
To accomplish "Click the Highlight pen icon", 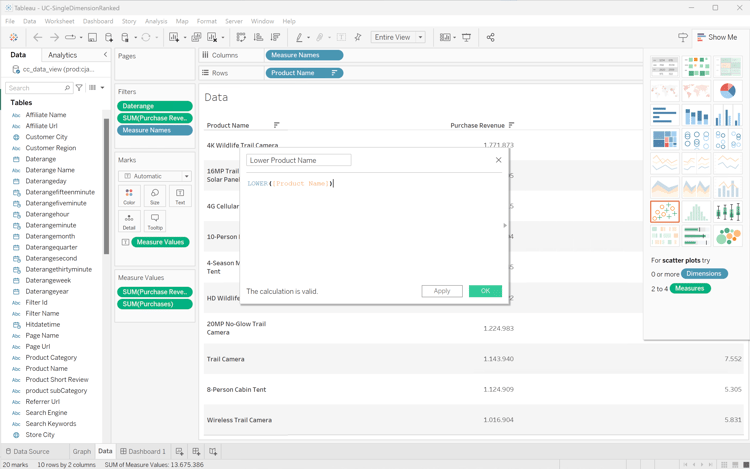I will point(299,37).
